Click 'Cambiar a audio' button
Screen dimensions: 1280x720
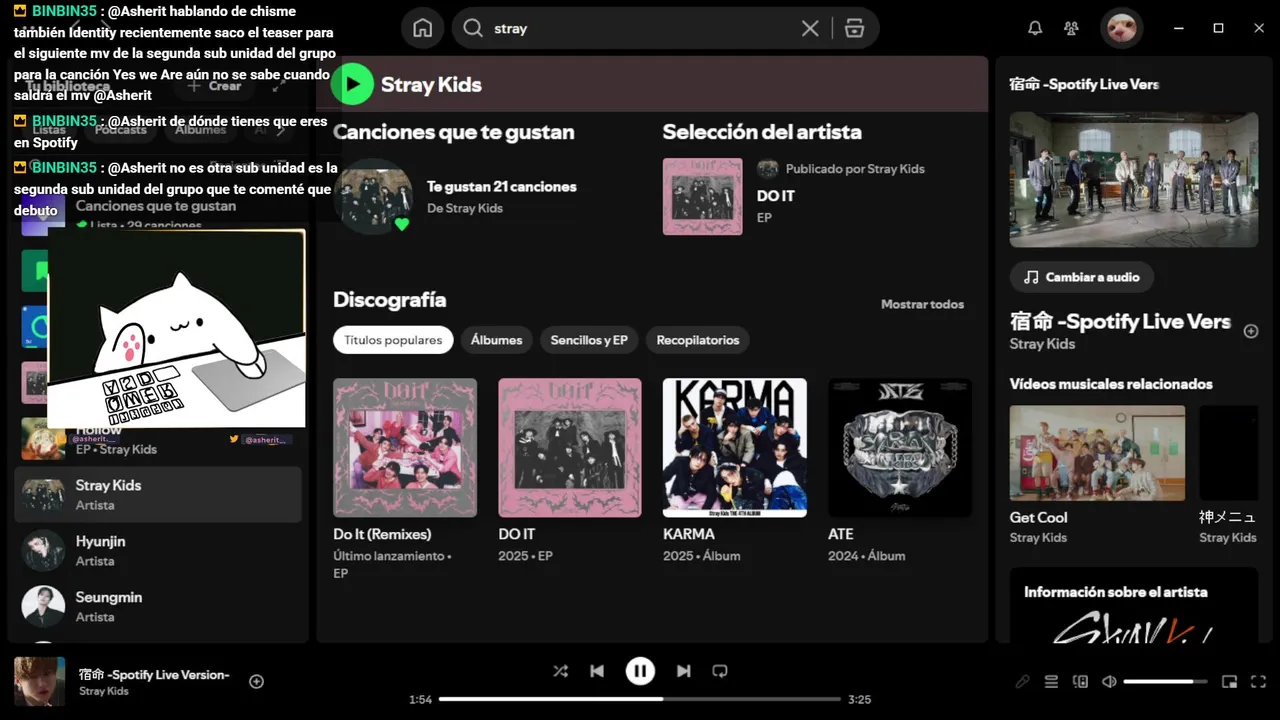[x=1082, y=277]
